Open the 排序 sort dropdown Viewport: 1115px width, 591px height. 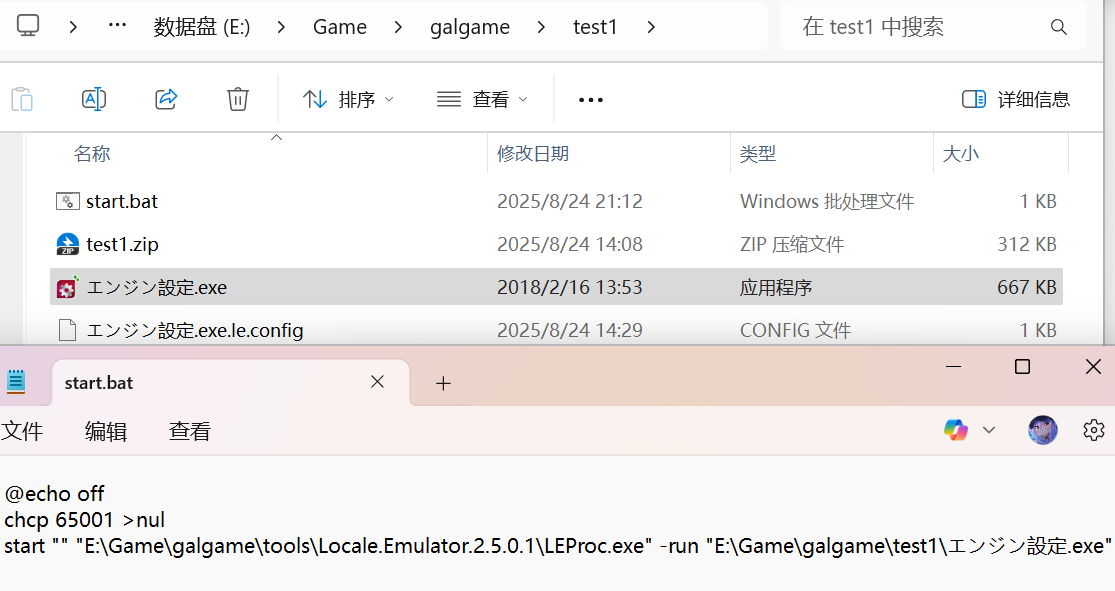coord(349,99)
